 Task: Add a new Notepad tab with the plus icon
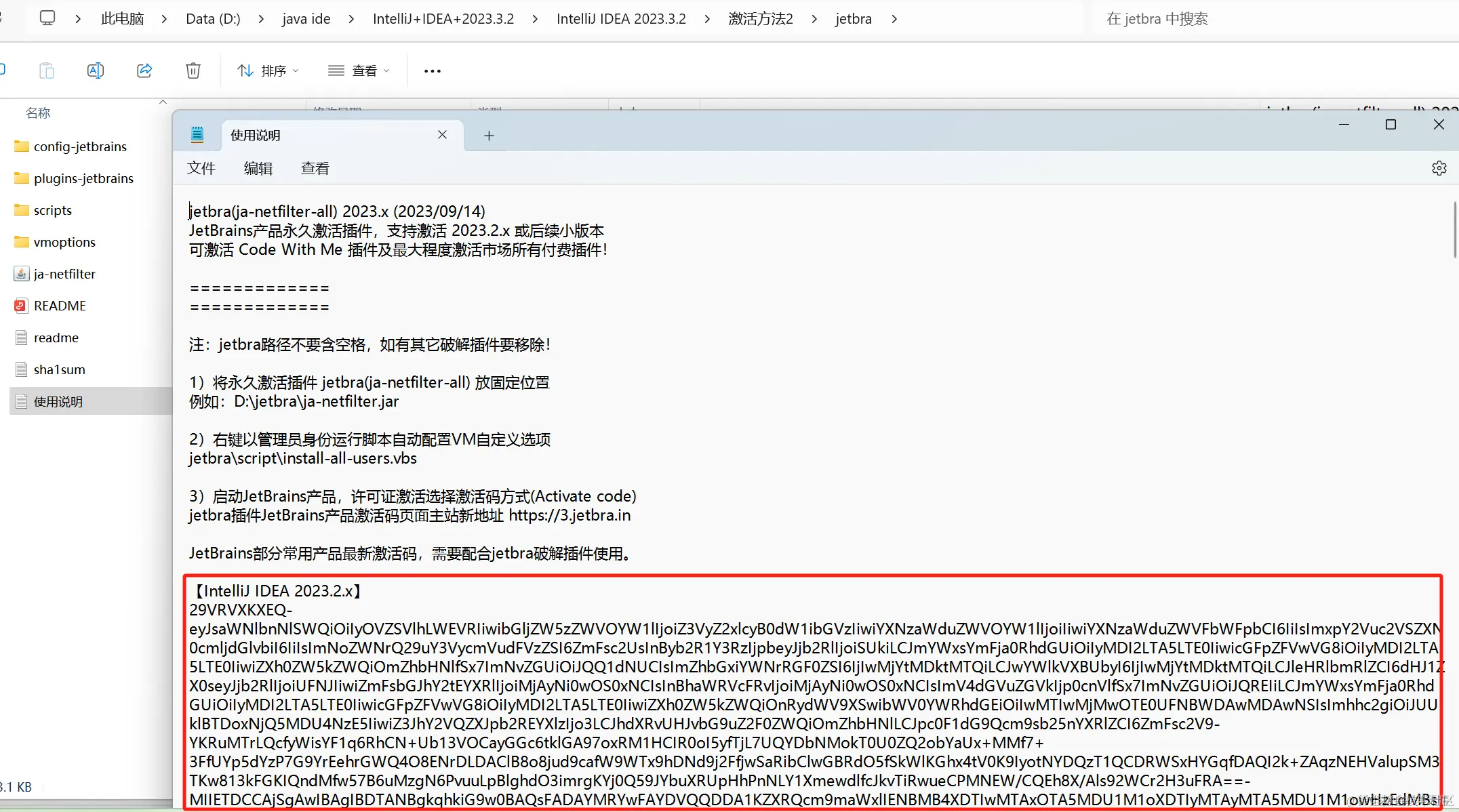(x=489, y=136)
